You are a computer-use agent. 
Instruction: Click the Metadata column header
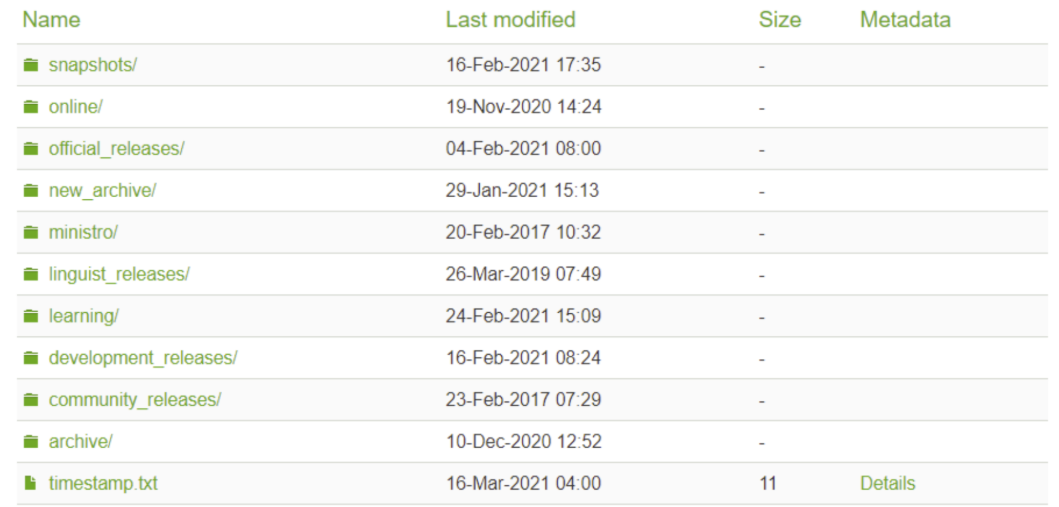[905, 20]
